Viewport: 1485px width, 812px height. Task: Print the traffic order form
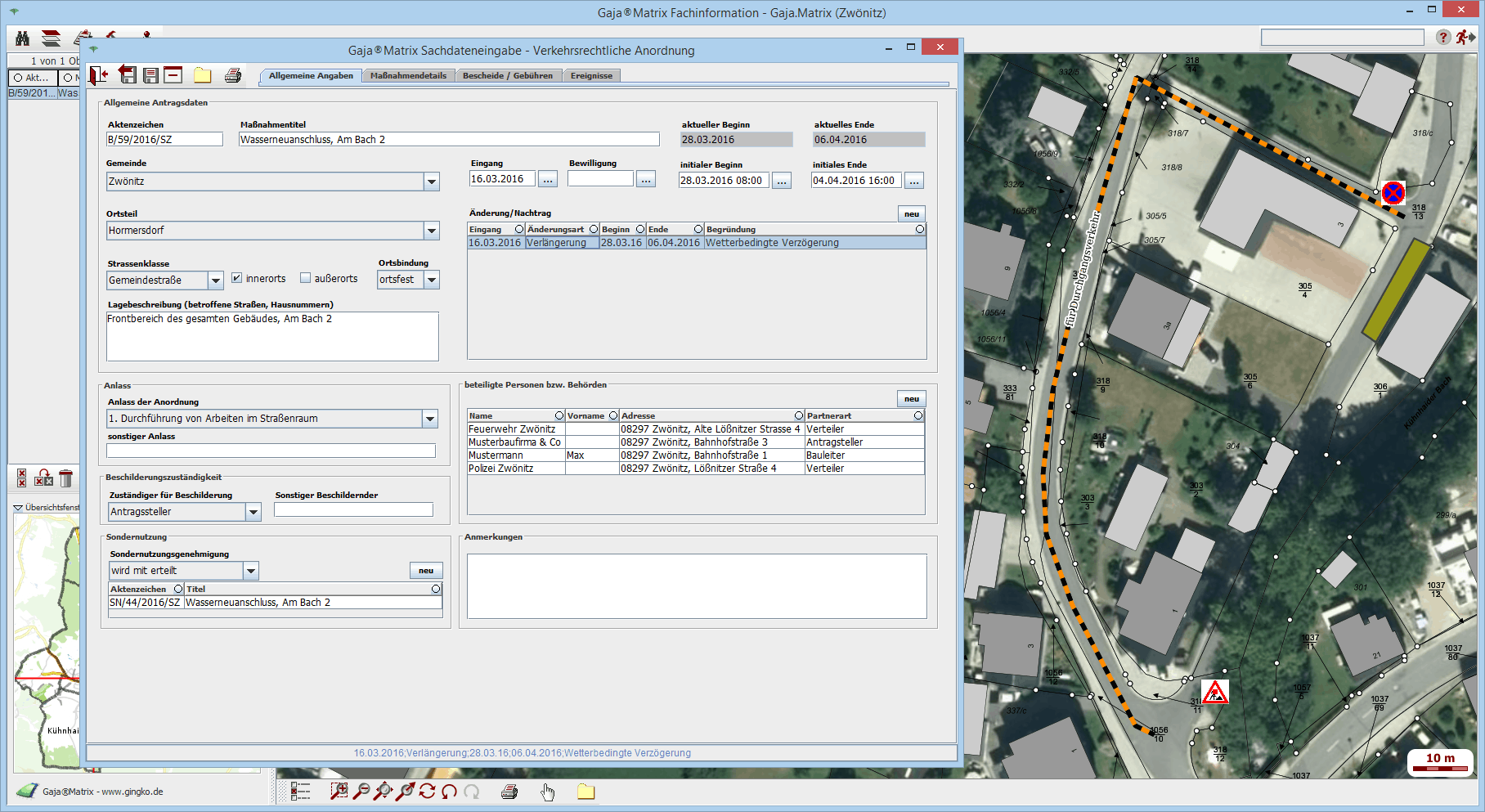(x=233, y=75)
